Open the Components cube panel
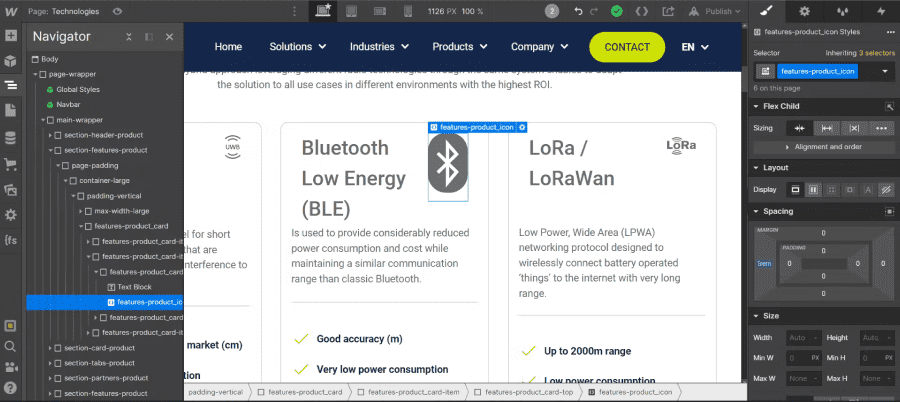The image size is (900, 402). coord(10,61)
